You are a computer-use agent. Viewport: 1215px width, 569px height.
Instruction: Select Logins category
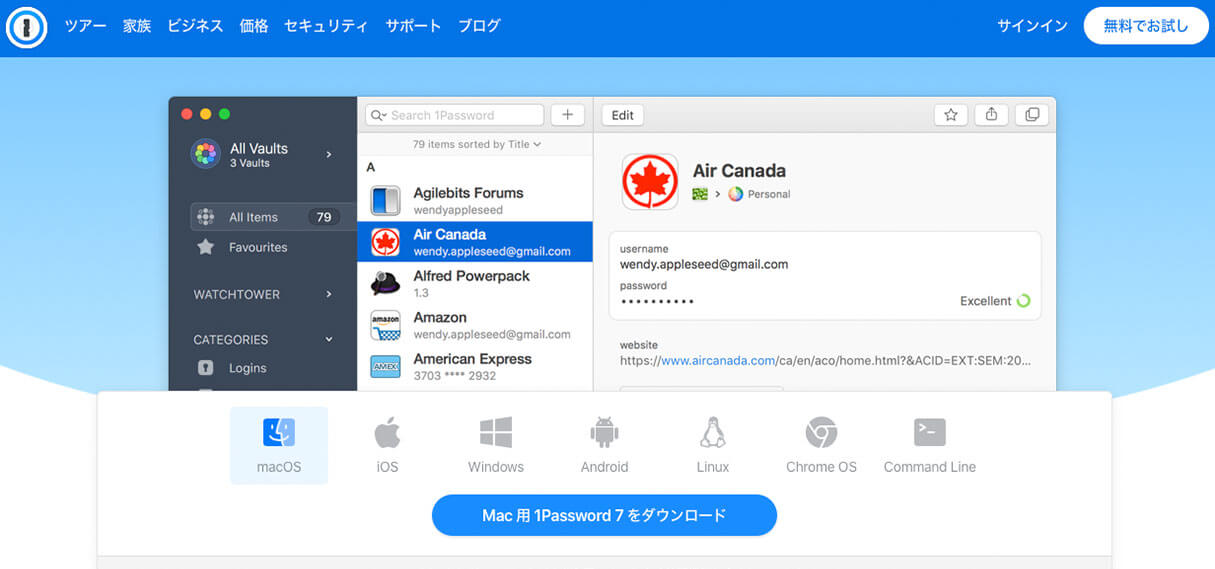(x=247, y=368)
